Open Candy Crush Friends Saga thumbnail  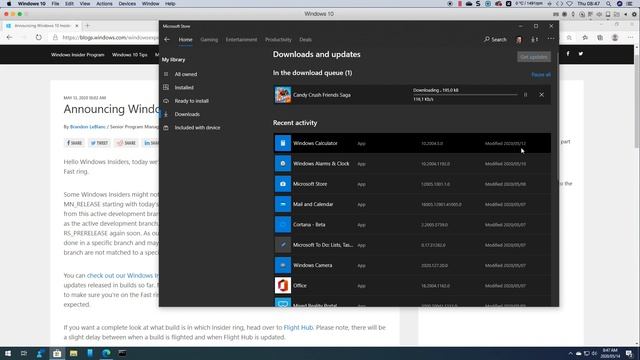[282, 95]
